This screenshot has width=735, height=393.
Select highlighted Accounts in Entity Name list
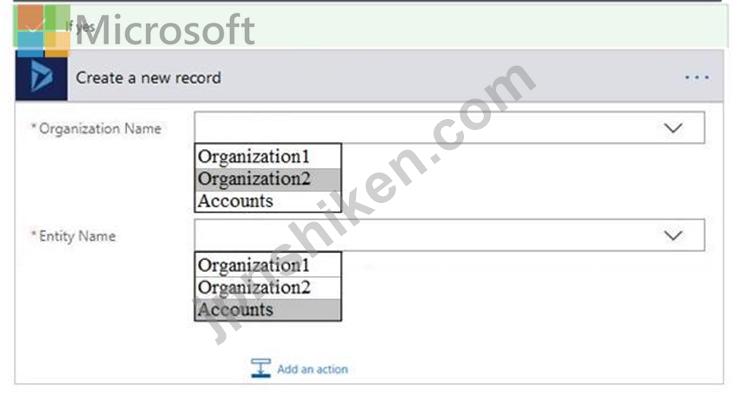(268, 310)
